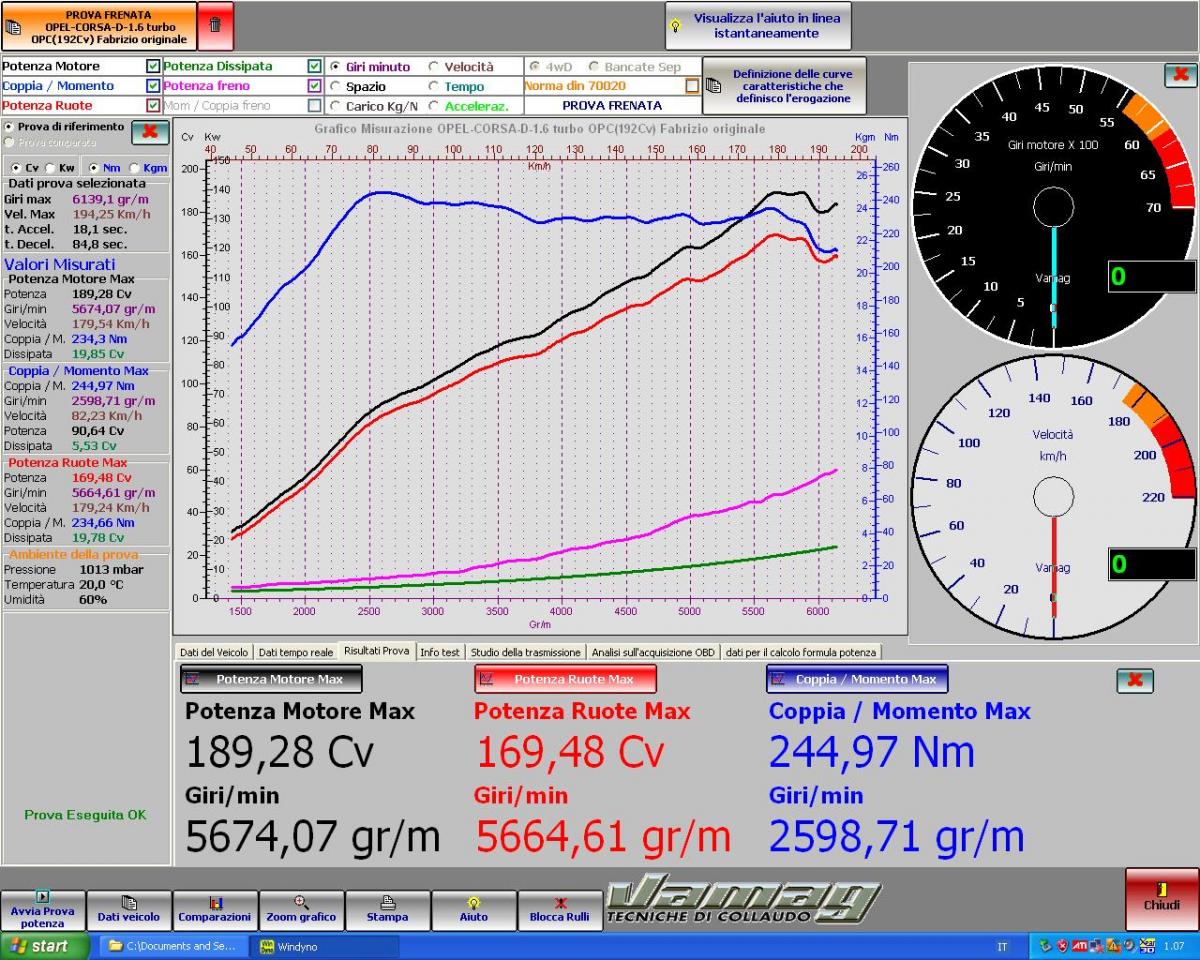This screenshot has width=1200, height=960.
Task: Click Blocca Rulli button
Action: [561, 910]
